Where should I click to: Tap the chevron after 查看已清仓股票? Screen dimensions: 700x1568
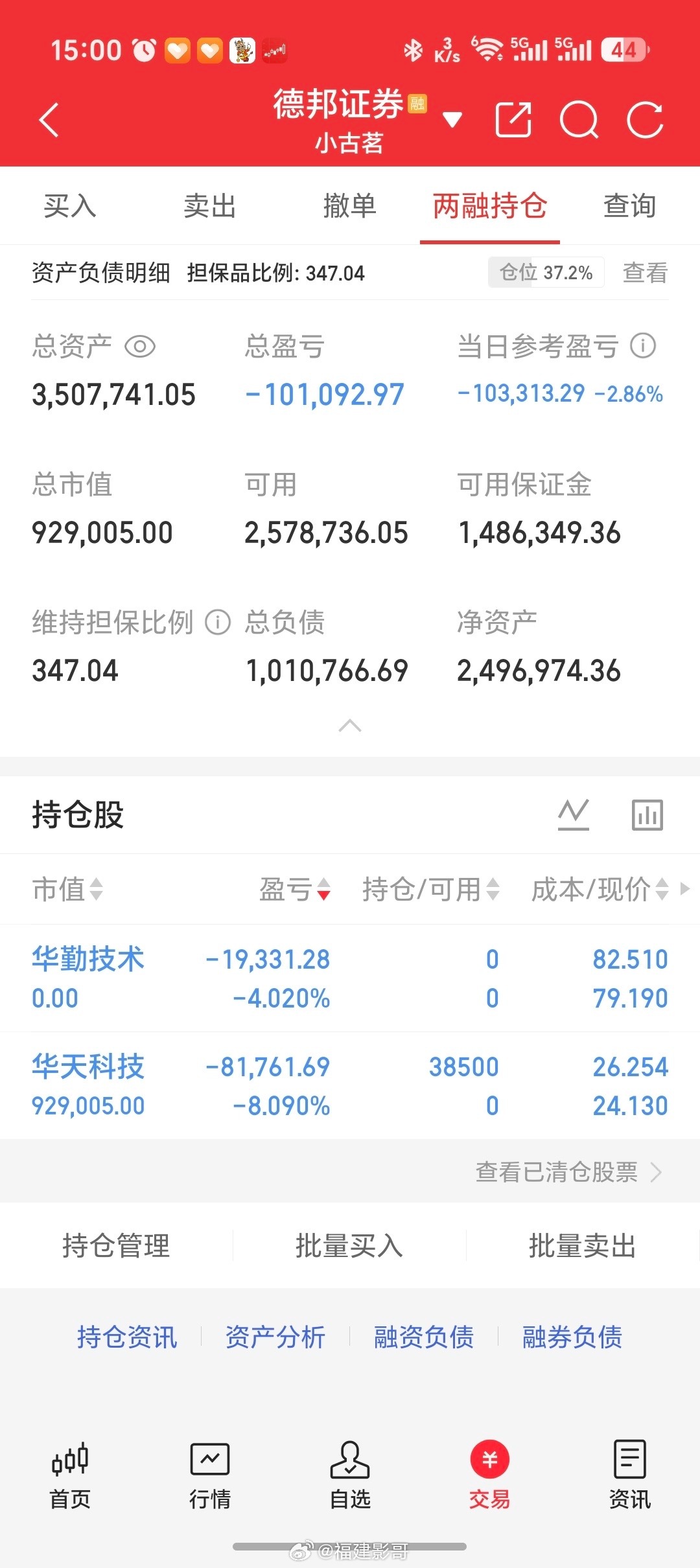click(x=656, y=1172)
